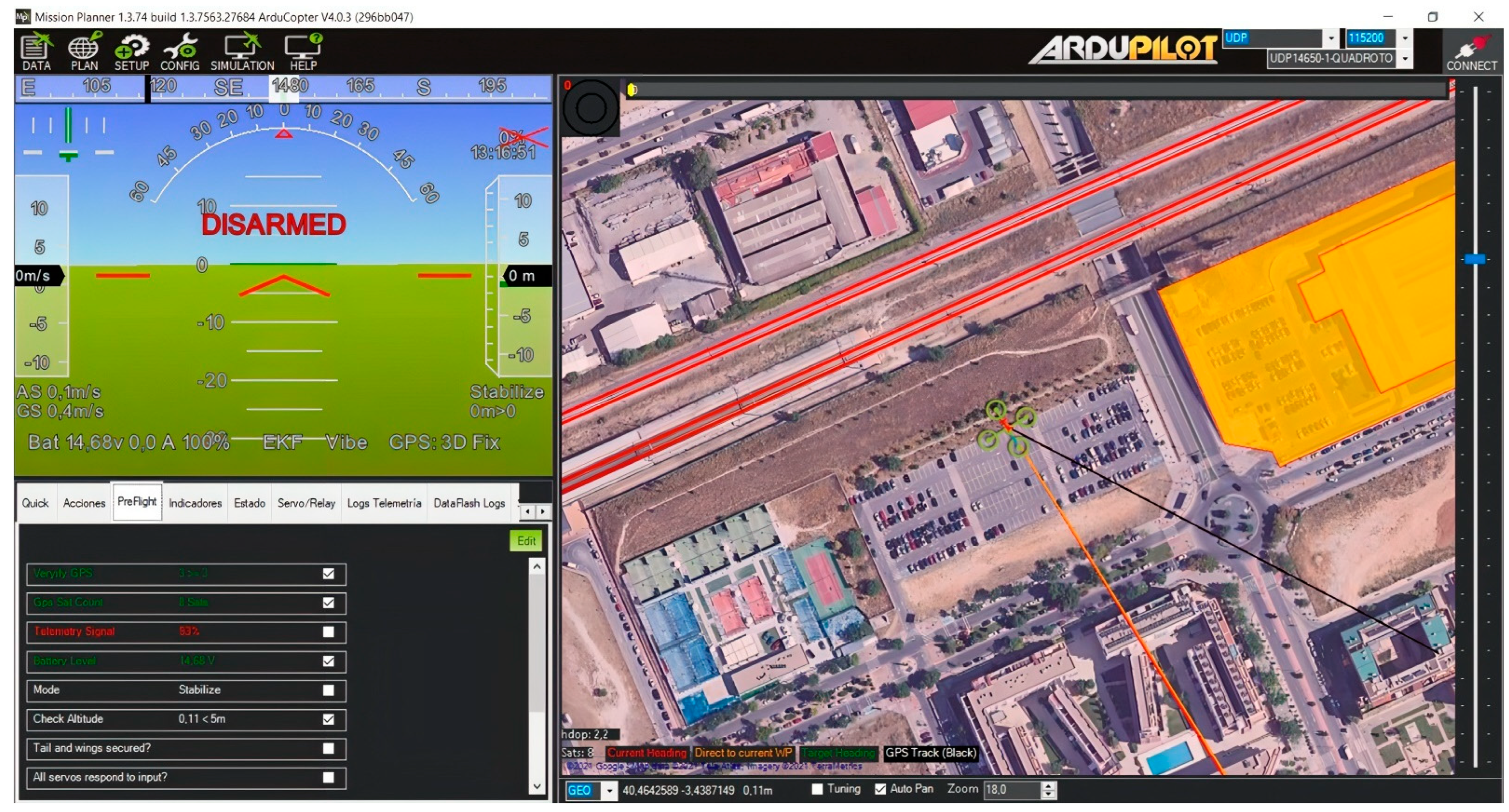1509x812 pixels.
Task: Switch to the Acciones tab
Action: coord(84,503)
